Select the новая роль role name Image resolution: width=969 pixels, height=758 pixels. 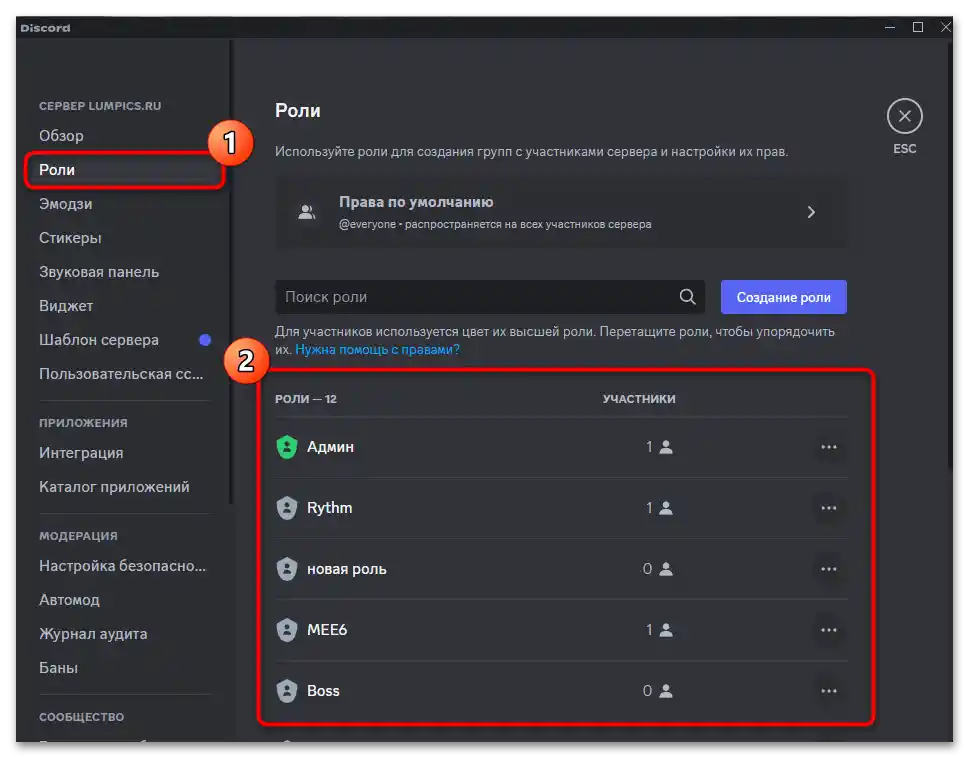(347, 569)
